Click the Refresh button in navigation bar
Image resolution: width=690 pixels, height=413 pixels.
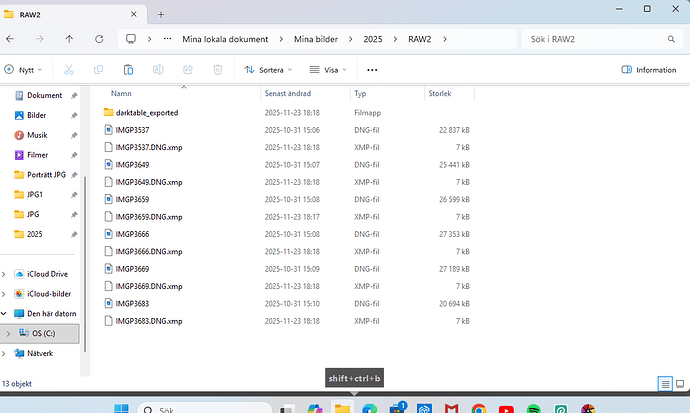click(98, 39)
